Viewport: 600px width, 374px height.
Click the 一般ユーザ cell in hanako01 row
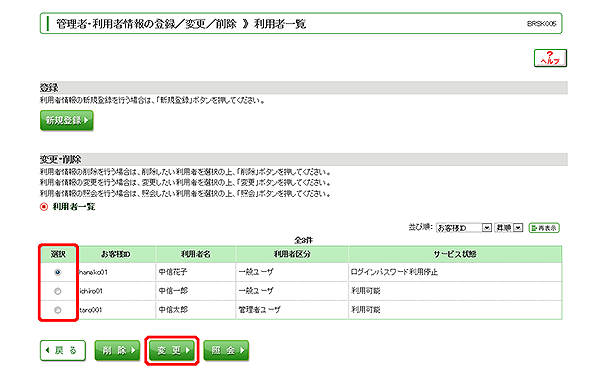[x=292, y=272]
